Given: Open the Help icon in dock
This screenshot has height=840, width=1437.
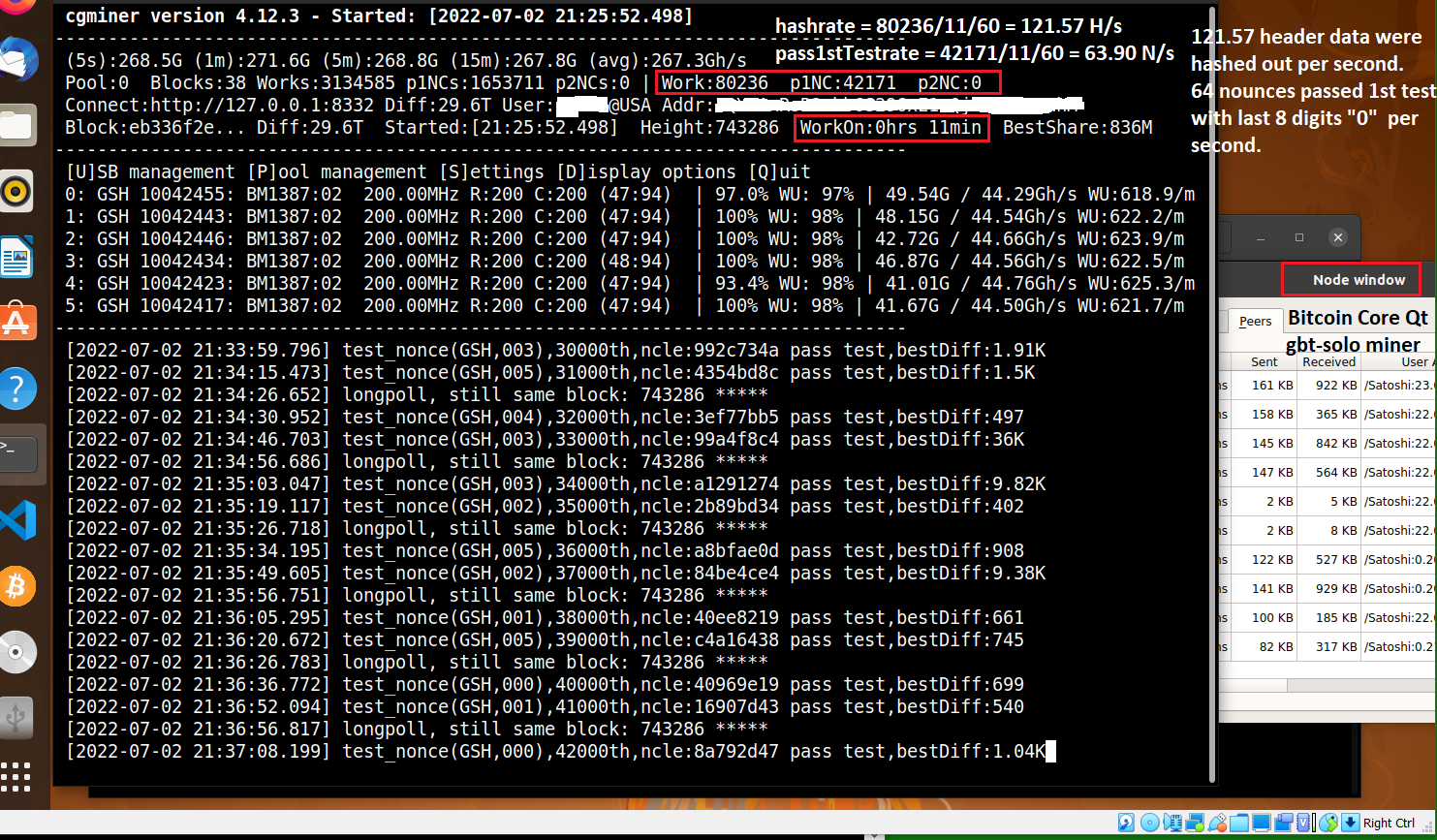Looking at the screenshot, I should click(17, 389).
